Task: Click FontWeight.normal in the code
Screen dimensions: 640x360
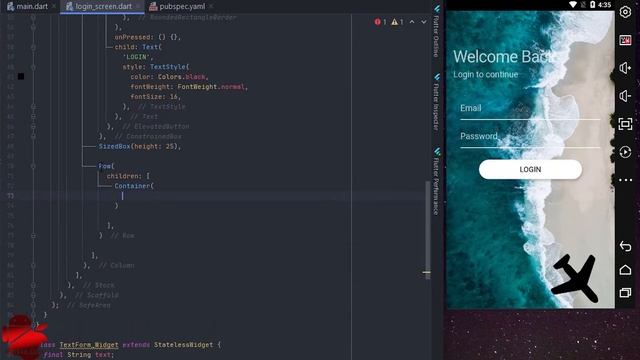Action: pyautogui.click(x=211, y=87)
